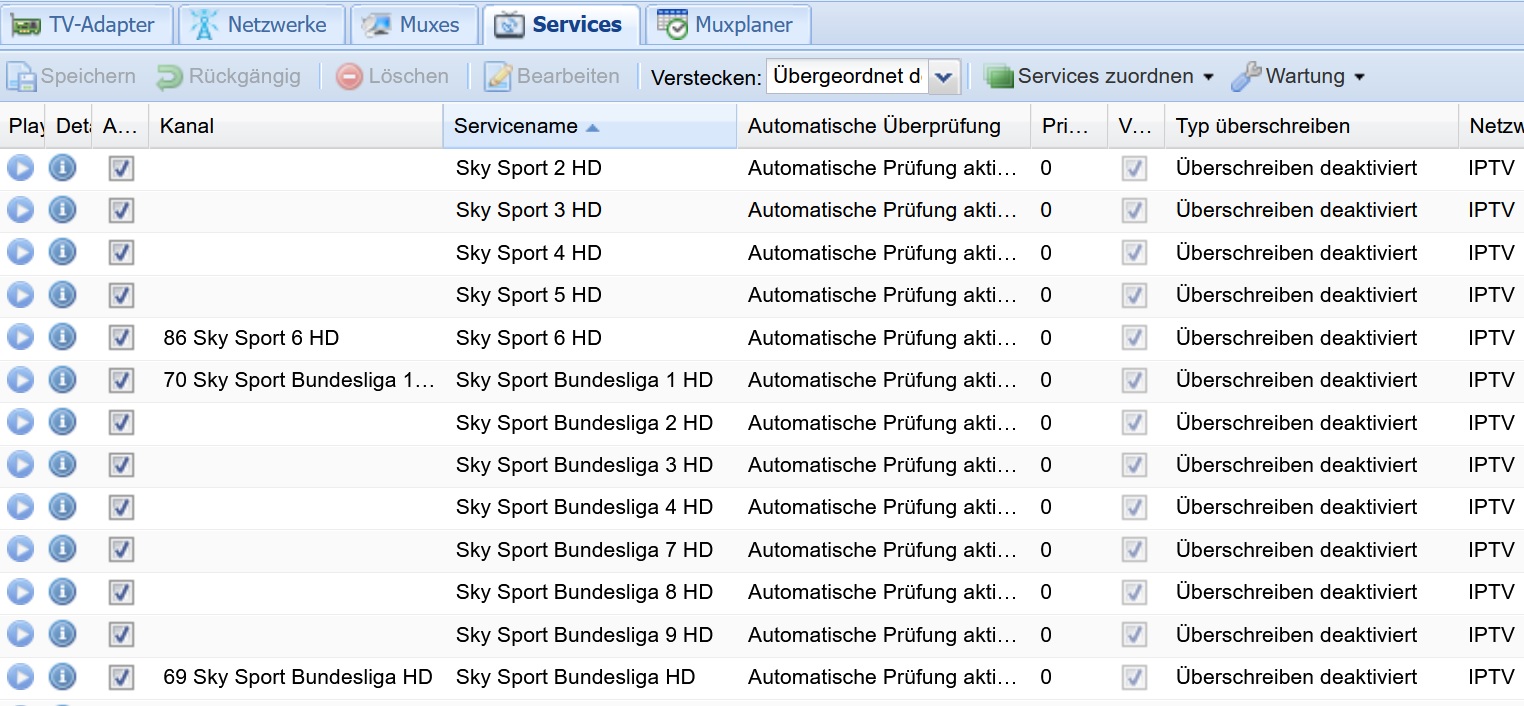Show details for Sky Sport 4 HD

click(62, 253)
